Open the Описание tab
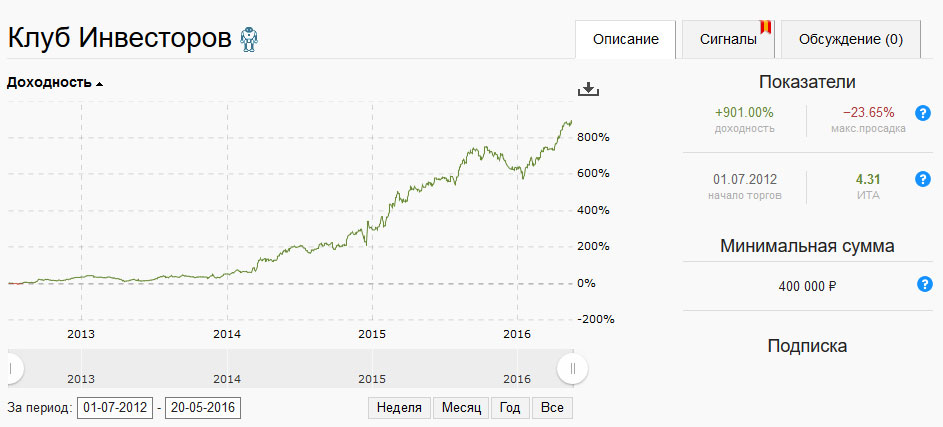Viewport: 943px width, 427px height. 626,40
